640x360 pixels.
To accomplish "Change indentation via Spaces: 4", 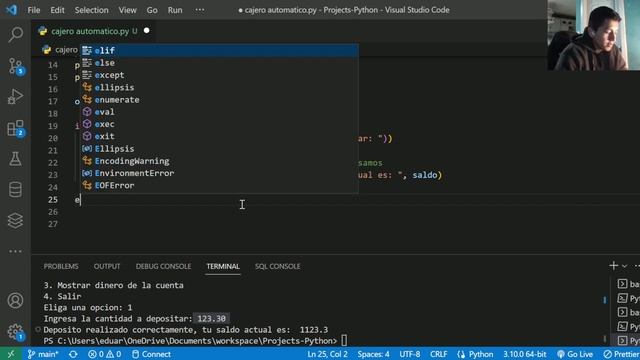I will click(373, 354).
